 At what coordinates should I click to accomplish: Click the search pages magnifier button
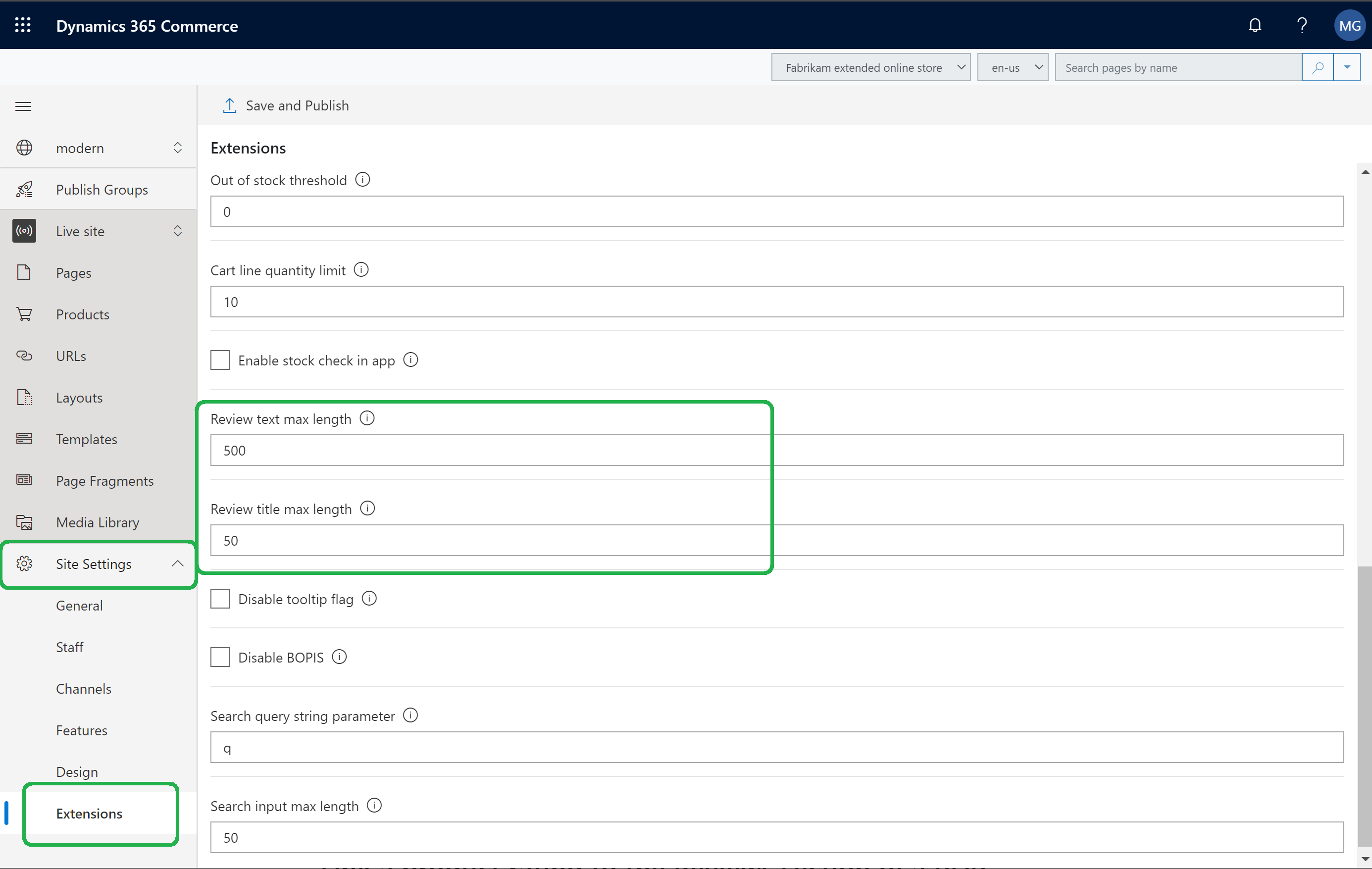point(1318,67)
